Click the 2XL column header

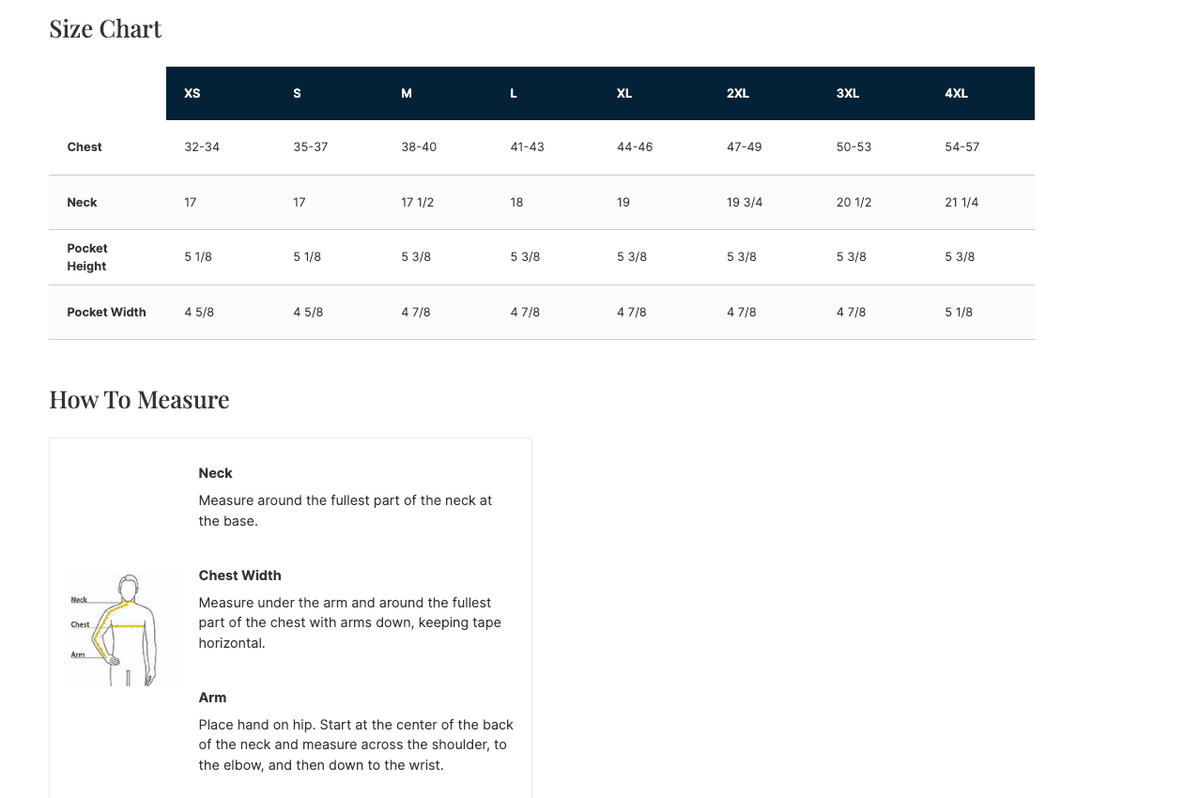[x=738, y=93]
